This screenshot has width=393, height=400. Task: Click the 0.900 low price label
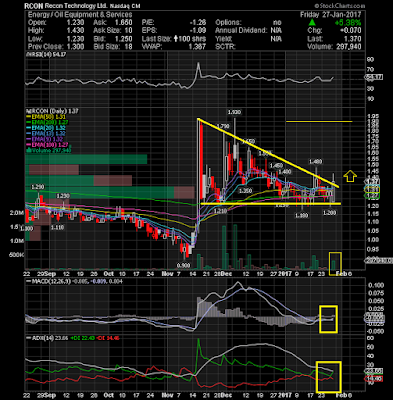tap(184, 265)
